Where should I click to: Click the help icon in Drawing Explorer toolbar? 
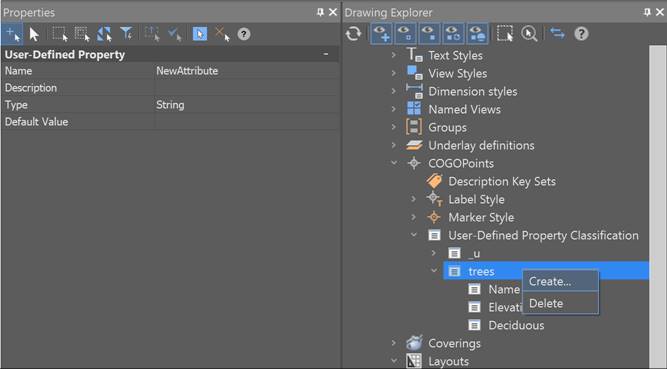click(581, 34)
